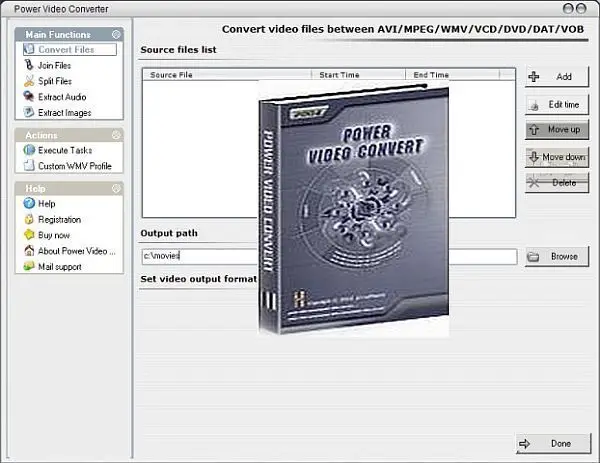The width and height of the screenshot is (600, 463).
Task: Open the Registration link
Action: (59, 220)
